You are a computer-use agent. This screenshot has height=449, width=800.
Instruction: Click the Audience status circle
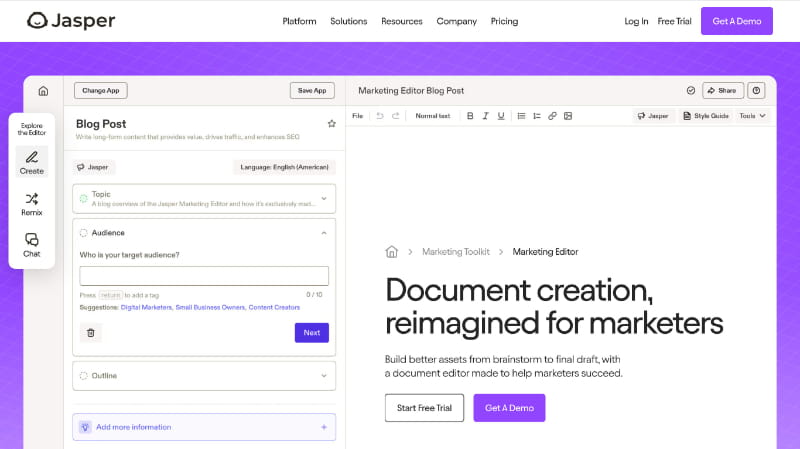[83, 233]
